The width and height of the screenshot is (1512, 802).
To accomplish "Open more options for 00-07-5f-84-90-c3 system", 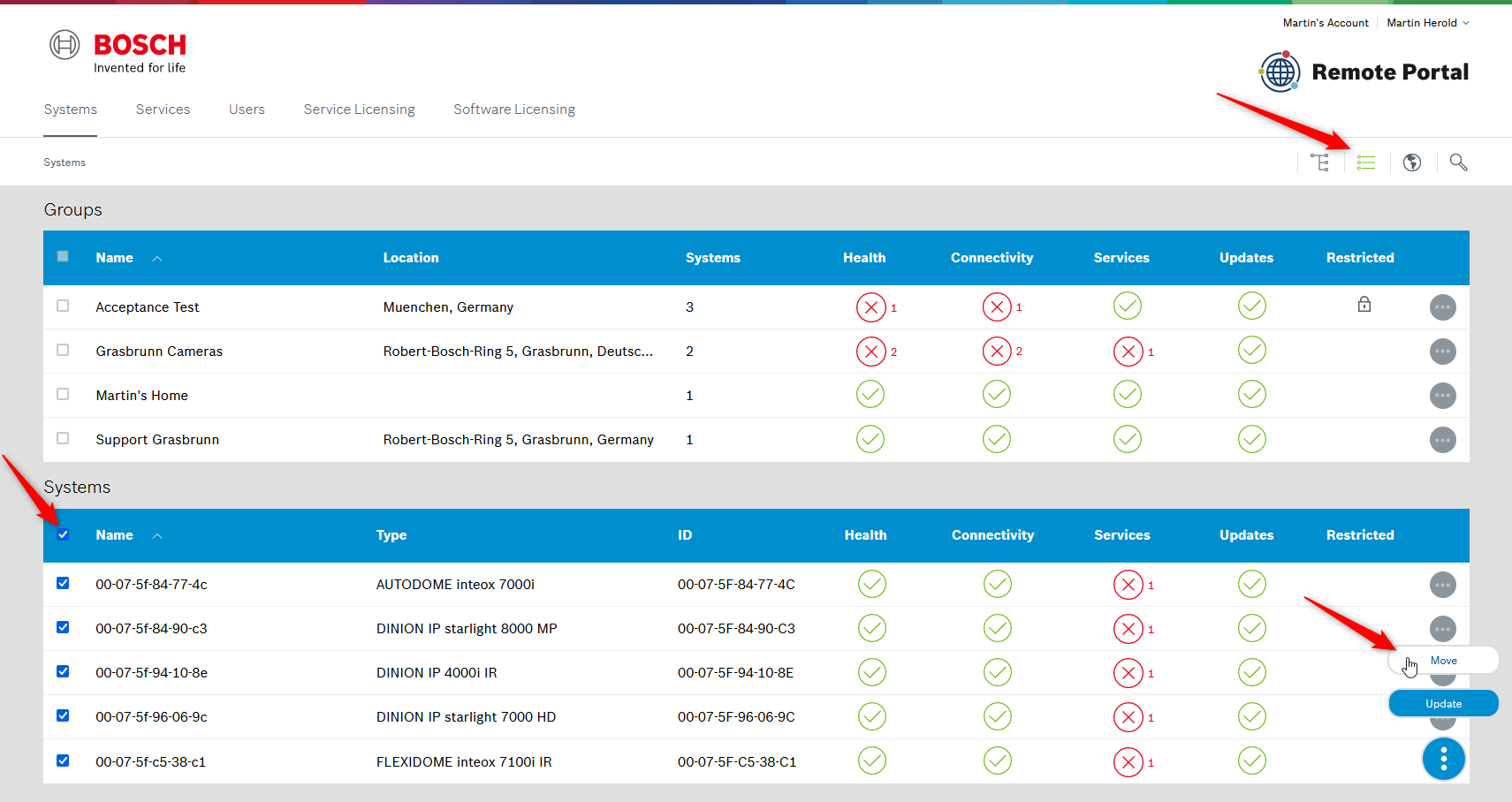I will (1443, 629).
